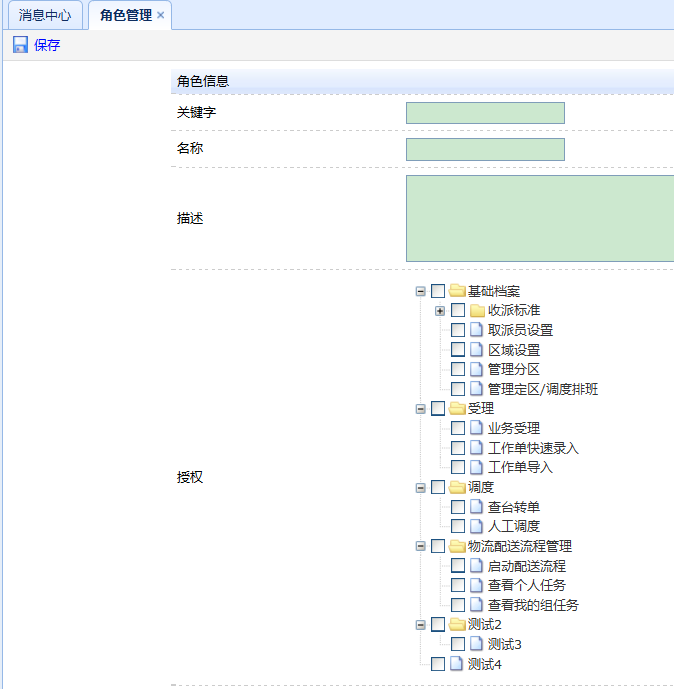The height and width of the screenshot is (689, 674).
Task: Collapse the 调度 tree node
Action: (420, 488)
